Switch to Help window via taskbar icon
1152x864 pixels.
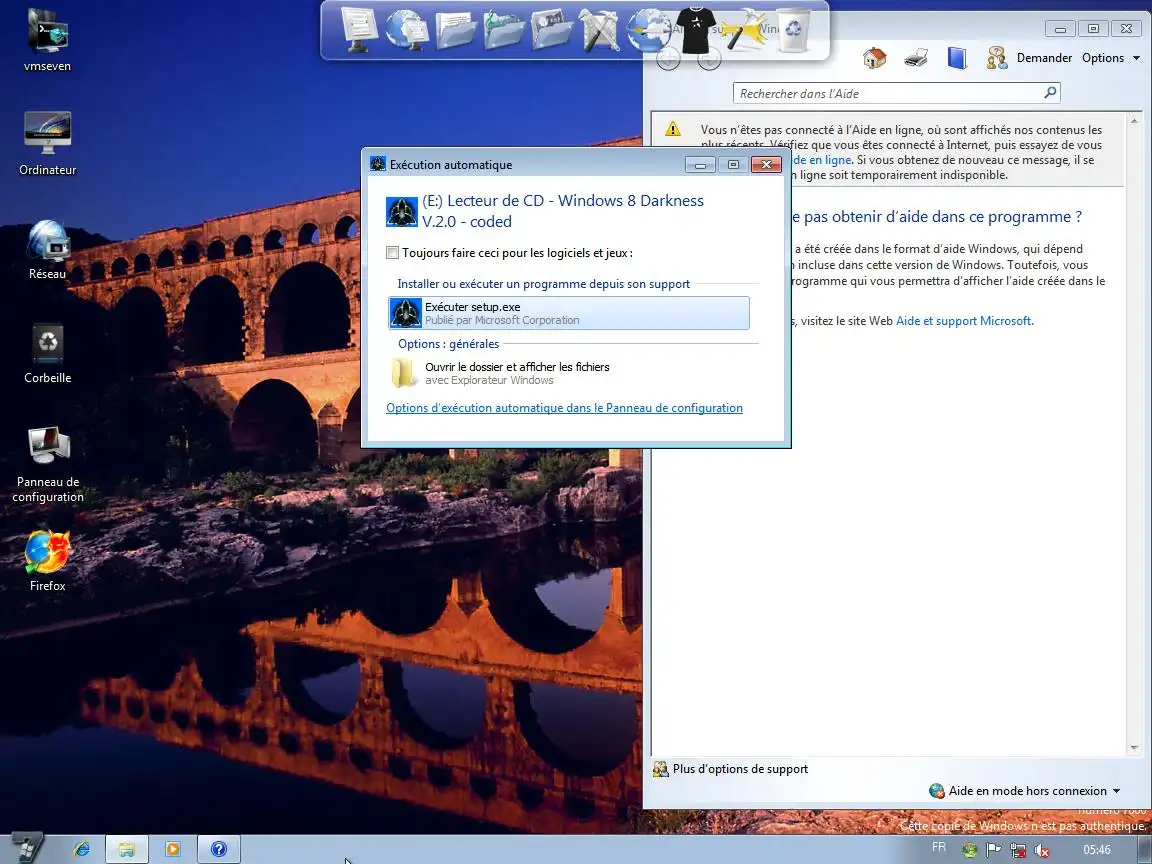tap(218, 849)
